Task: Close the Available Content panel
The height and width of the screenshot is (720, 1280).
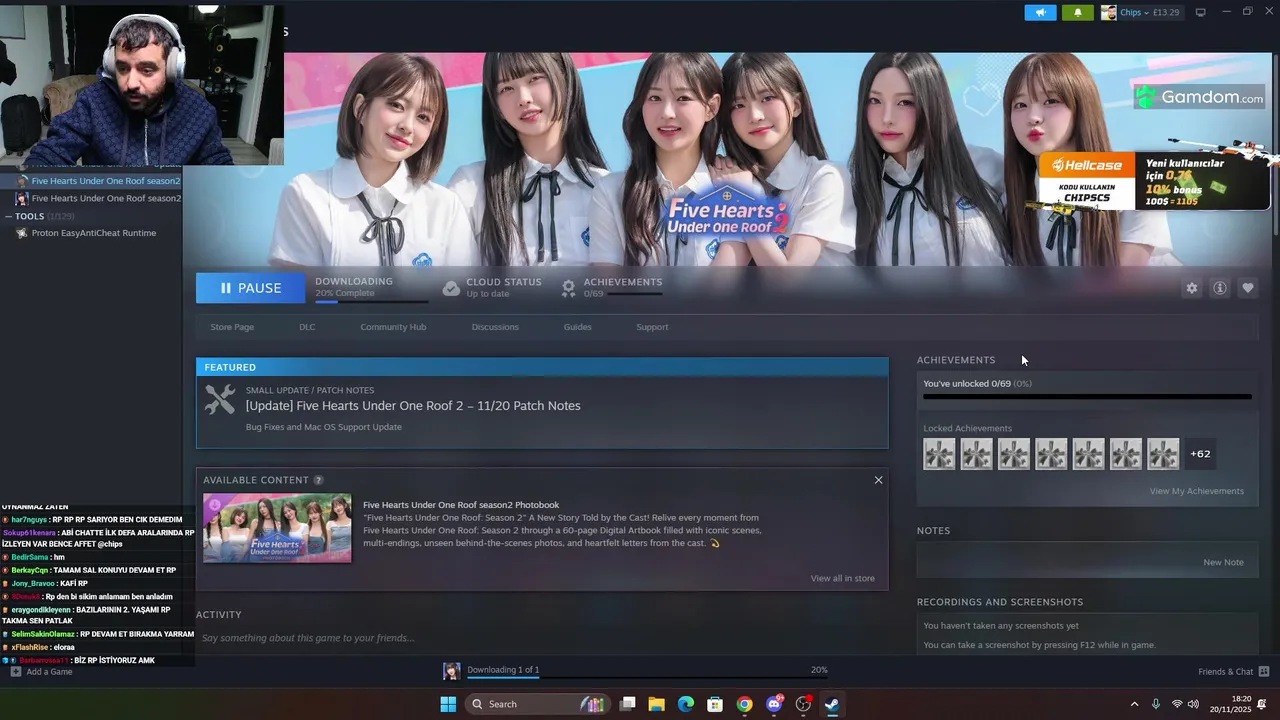Action: tap(878, 480)
